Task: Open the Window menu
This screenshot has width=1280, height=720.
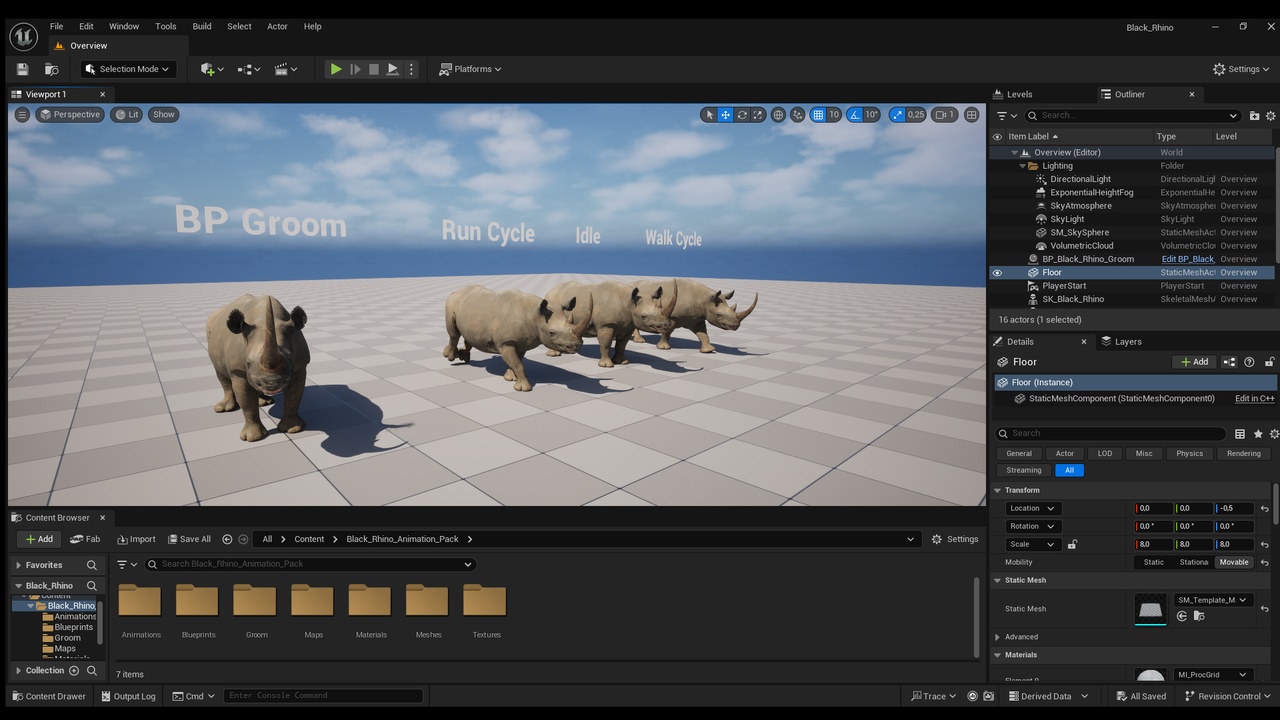Action: click(x=124, y=26)
